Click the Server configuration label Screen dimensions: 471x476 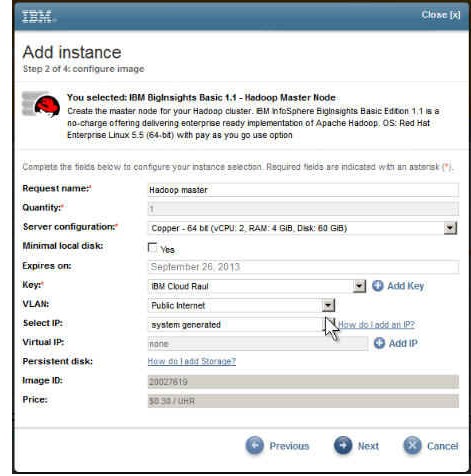click(x=70, y=227)
